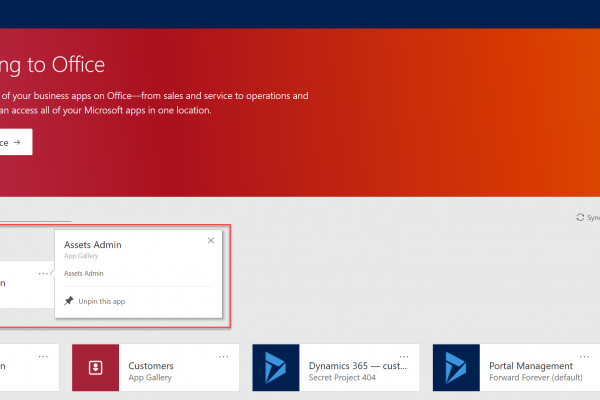Click Unpin this app
Image resolution: width=600 pixels, height=400 pixels.
(101, 302)
